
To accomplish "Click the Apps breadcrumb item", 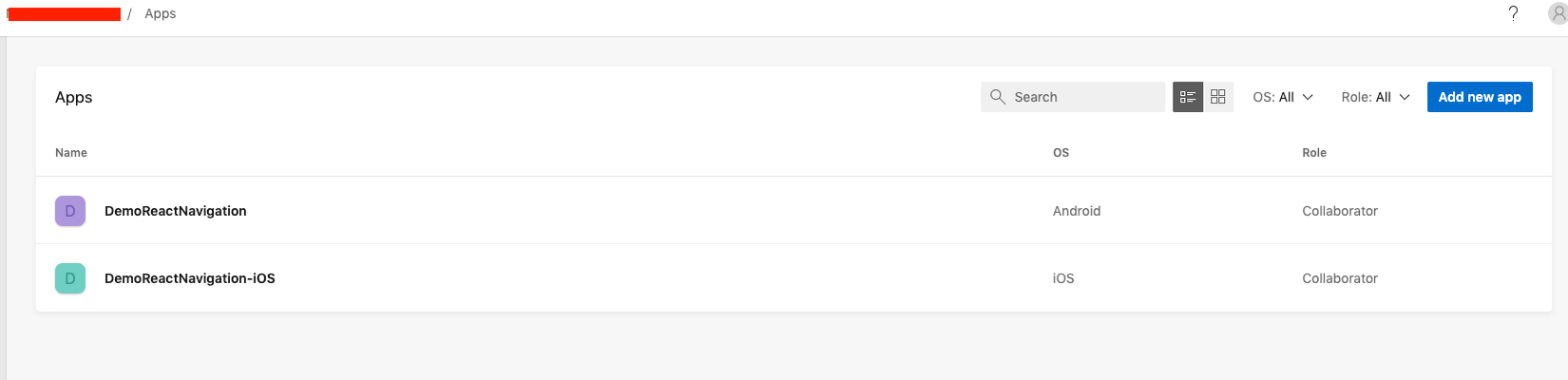I will 161,13.
